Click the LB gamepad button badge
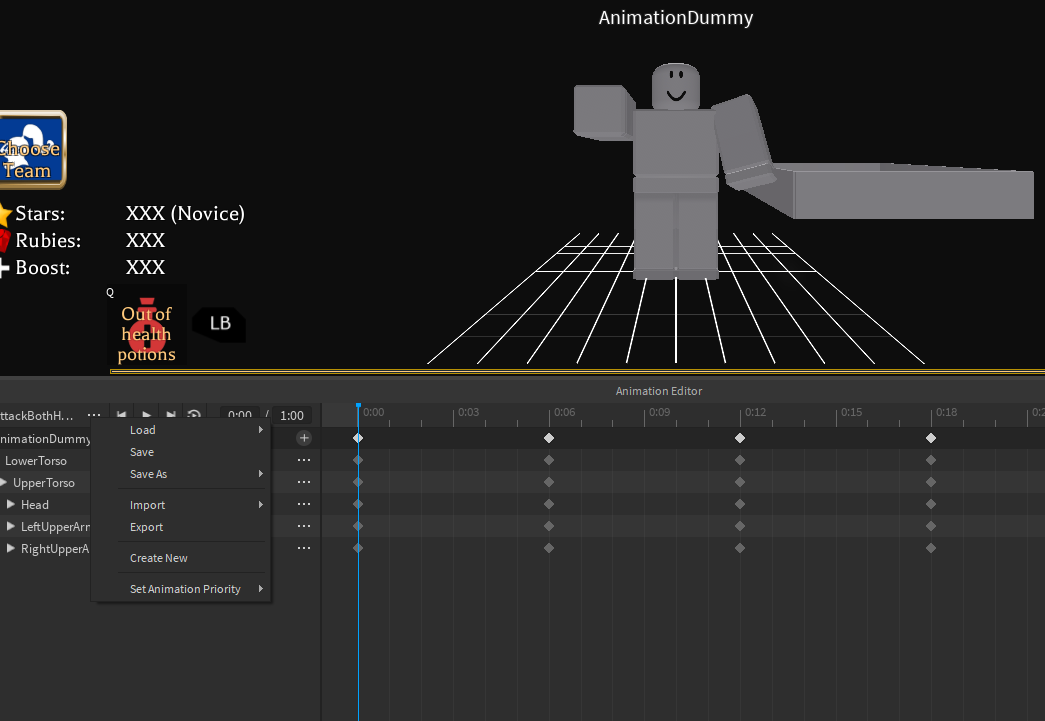The width and height of the screenshot is (1045, 721). tap(219, 325)
